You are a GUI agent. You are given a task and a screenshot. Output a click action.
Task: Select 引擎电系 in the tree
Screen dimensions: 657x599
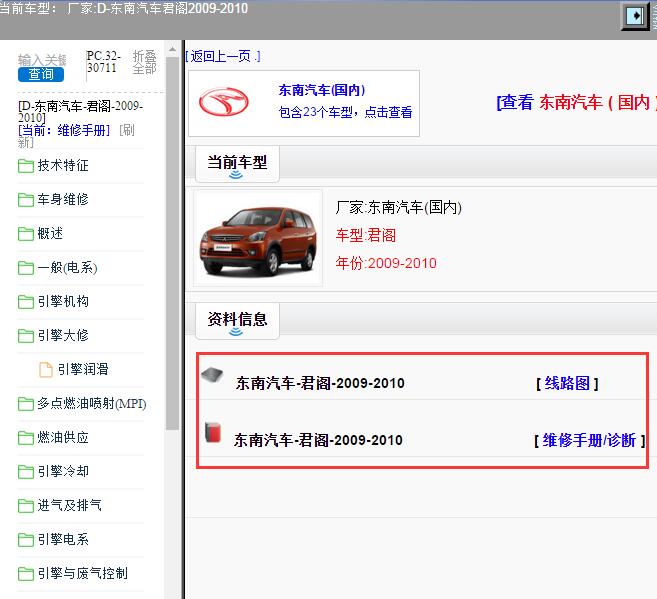click(x=63, y=539)
